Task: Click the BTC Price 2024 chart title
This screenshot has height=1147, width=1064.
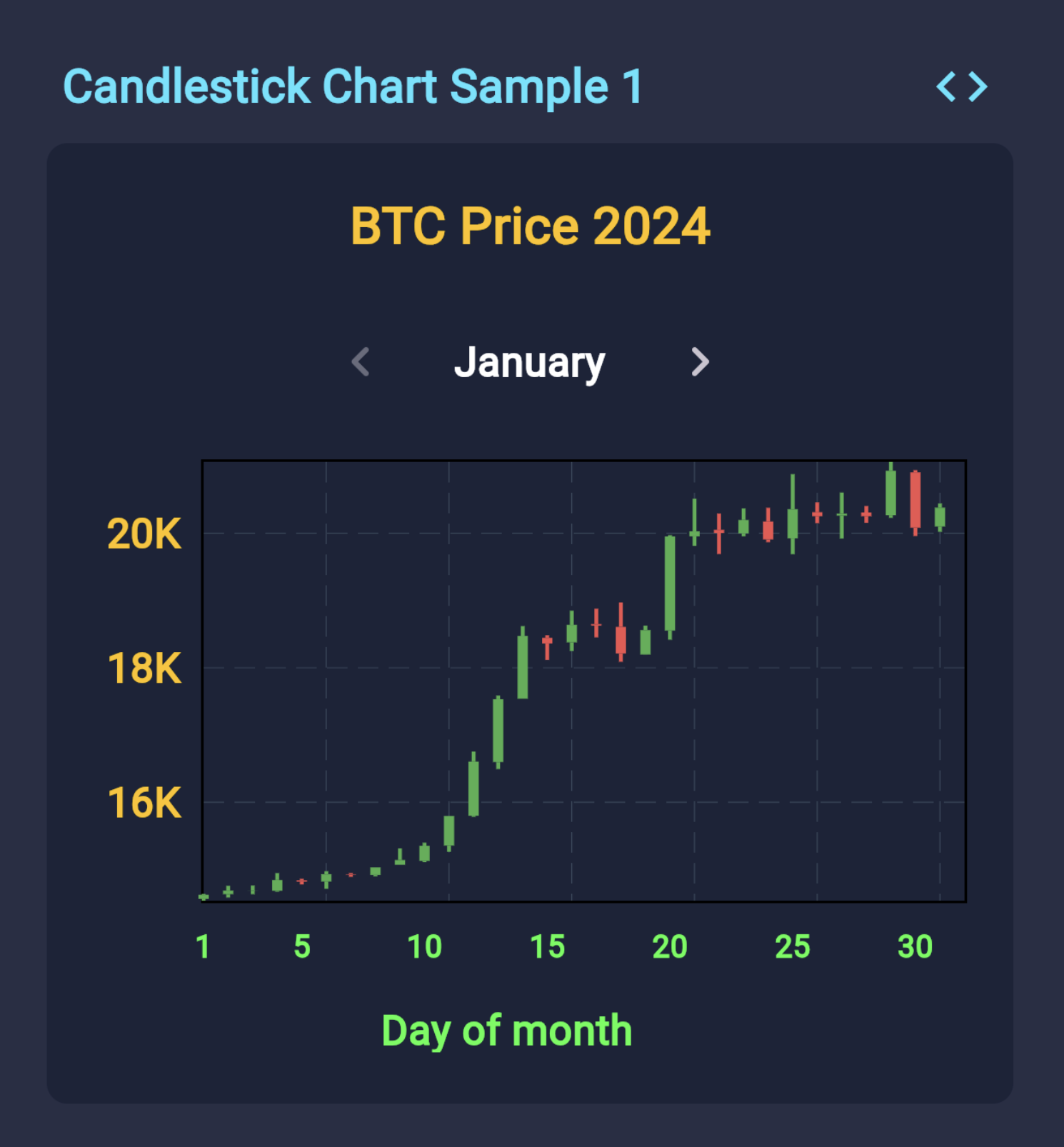Action: coord(530,226)
